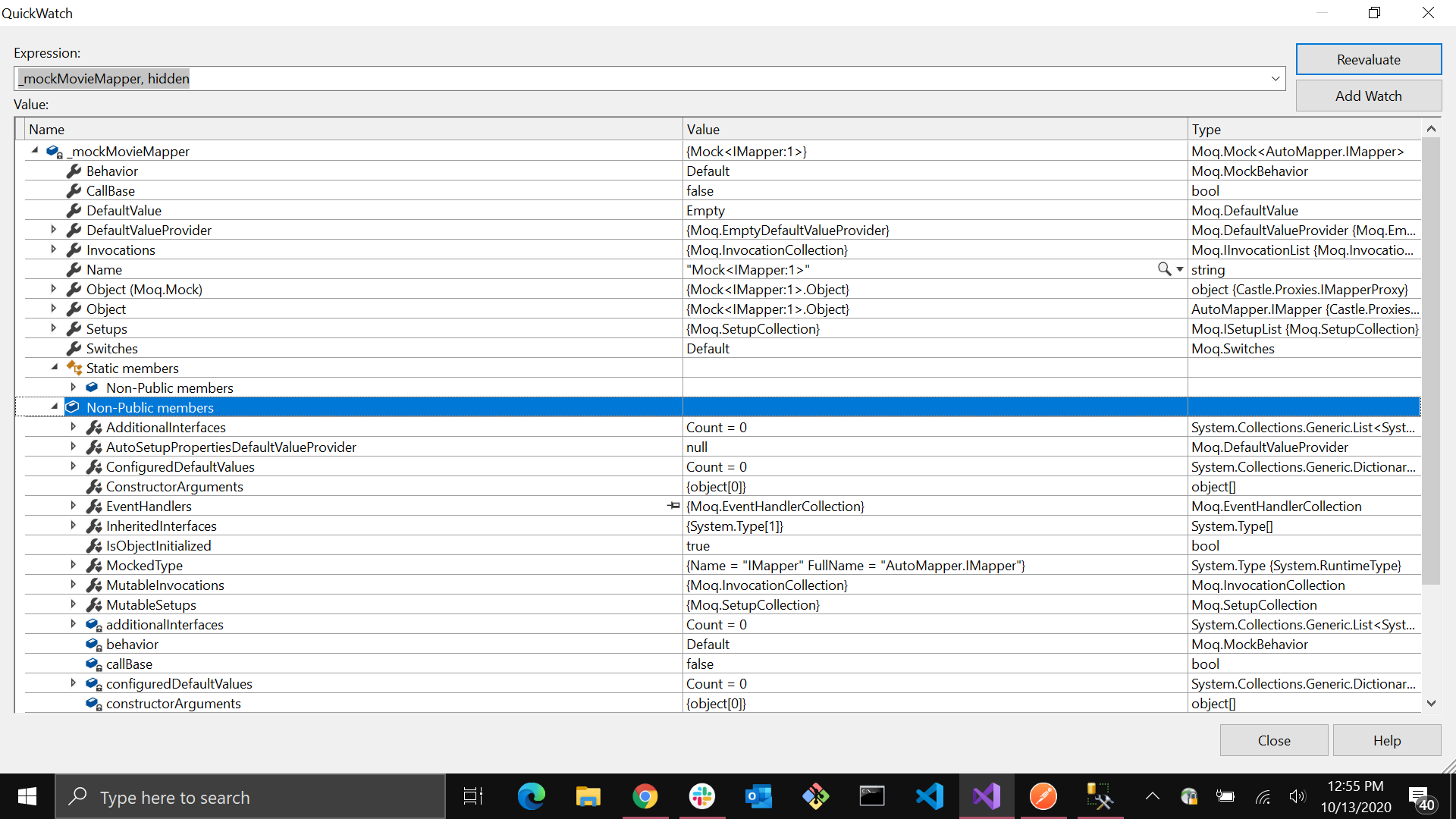Open the Expression history dropdown arrow
Image resolution: width=1456 pixels, height=819 pixels.
1275,79
